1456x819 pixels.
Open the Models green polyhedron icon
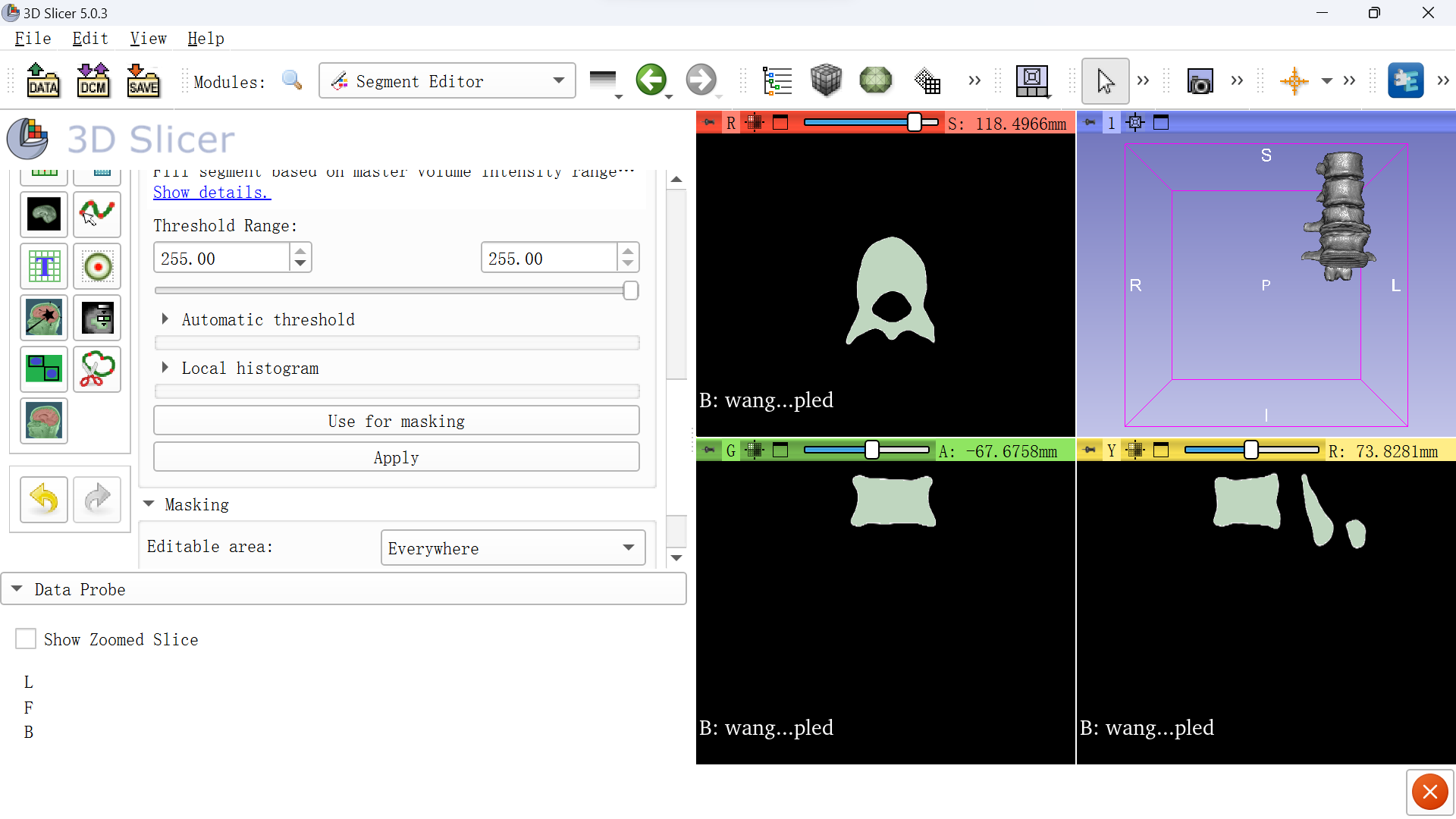(875, 80)
